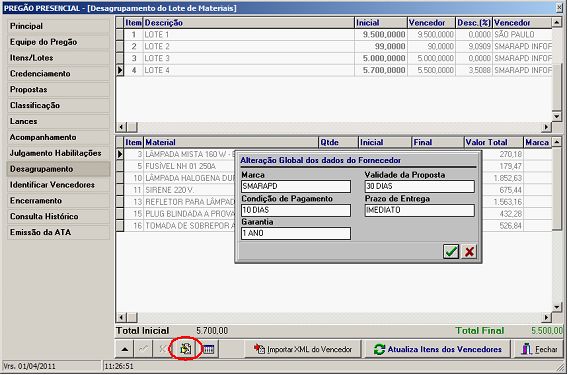The height and width of the screenshot is (375, 568).
Task: Click the up-arrow navigation button in bottom toolbar
Action: pos(125,349)
